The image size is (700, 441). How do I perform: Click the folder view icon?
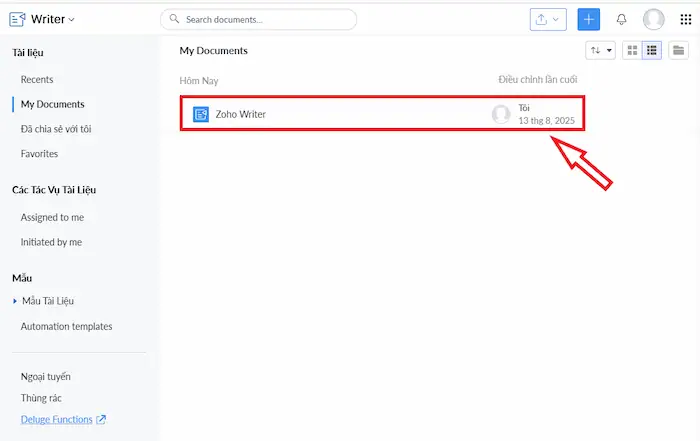point(679,50)
